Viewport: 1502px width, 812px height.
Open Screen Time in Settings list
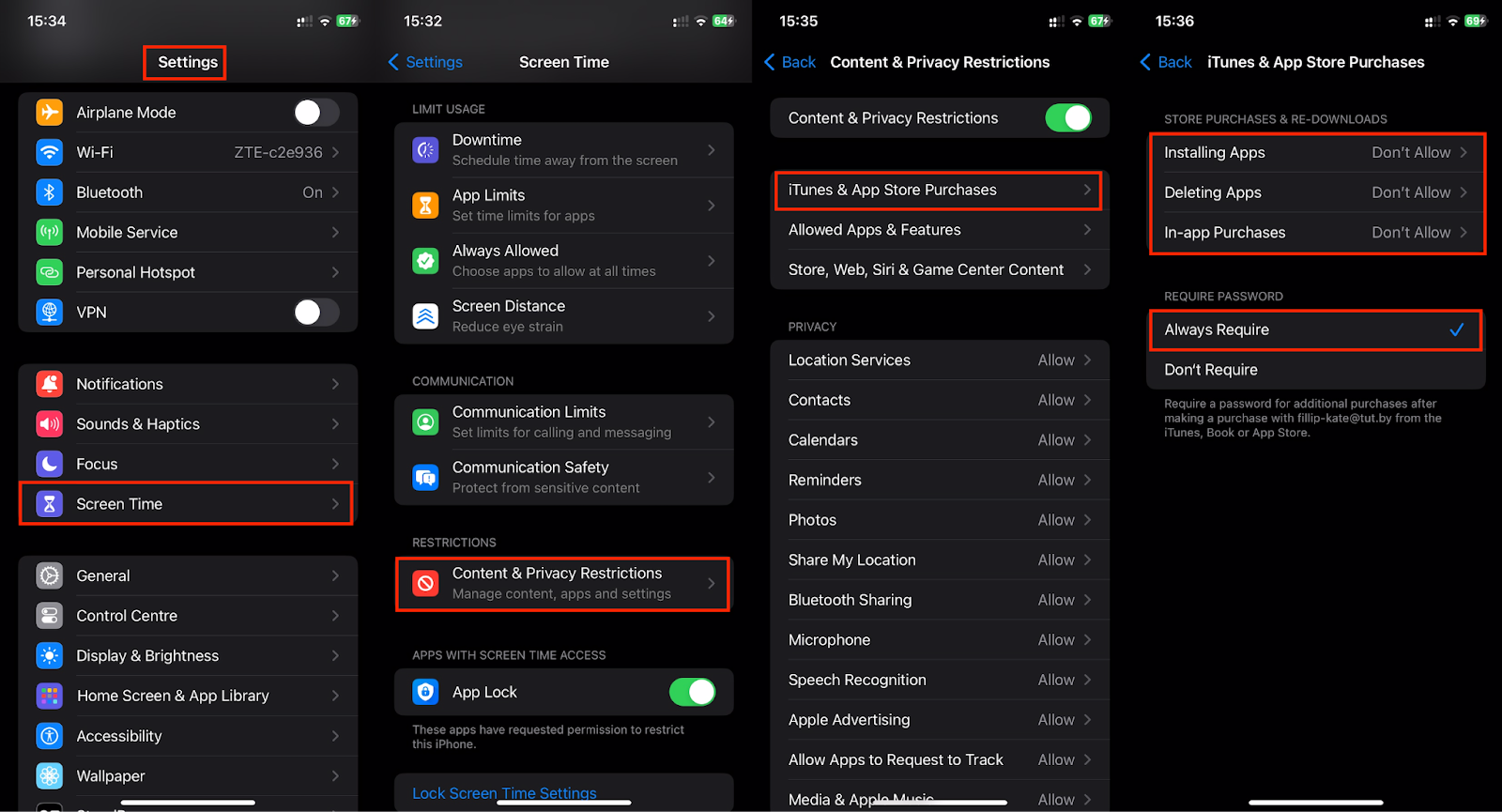click(188, 504)
